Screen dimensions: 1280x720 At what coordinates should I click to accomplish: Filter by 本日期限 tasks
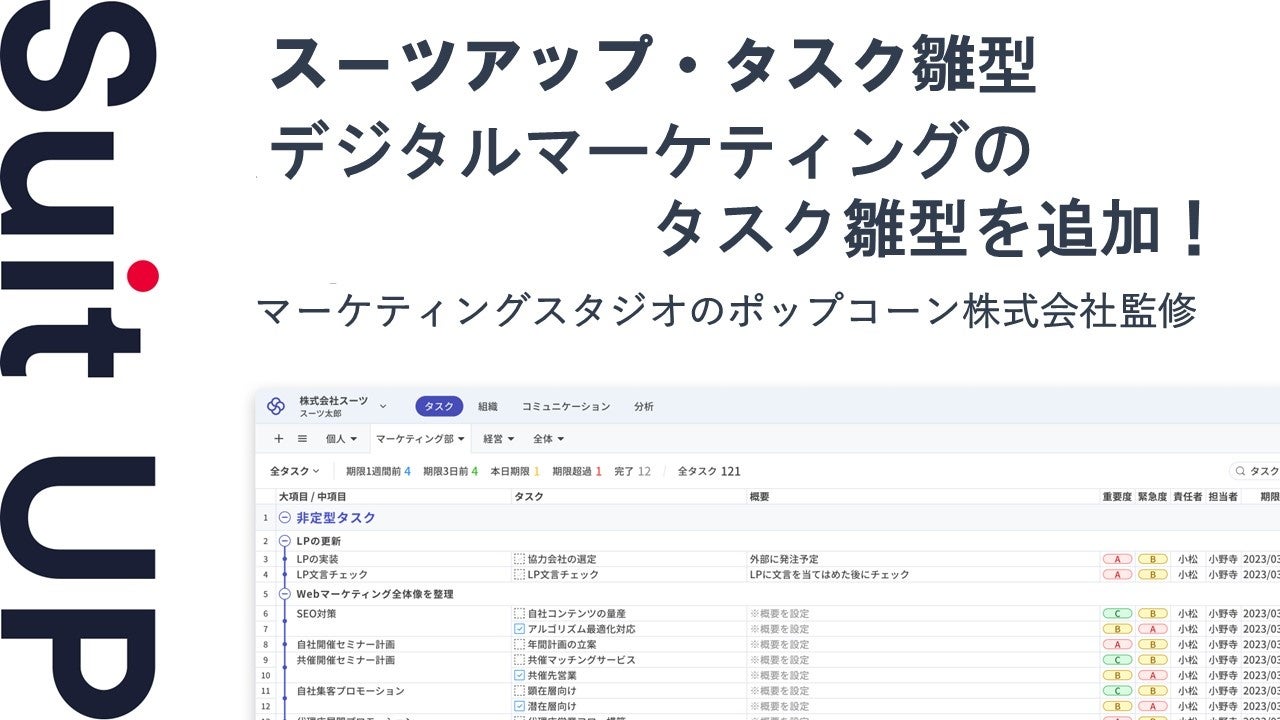pyautogui.click(x=514, y=471)
